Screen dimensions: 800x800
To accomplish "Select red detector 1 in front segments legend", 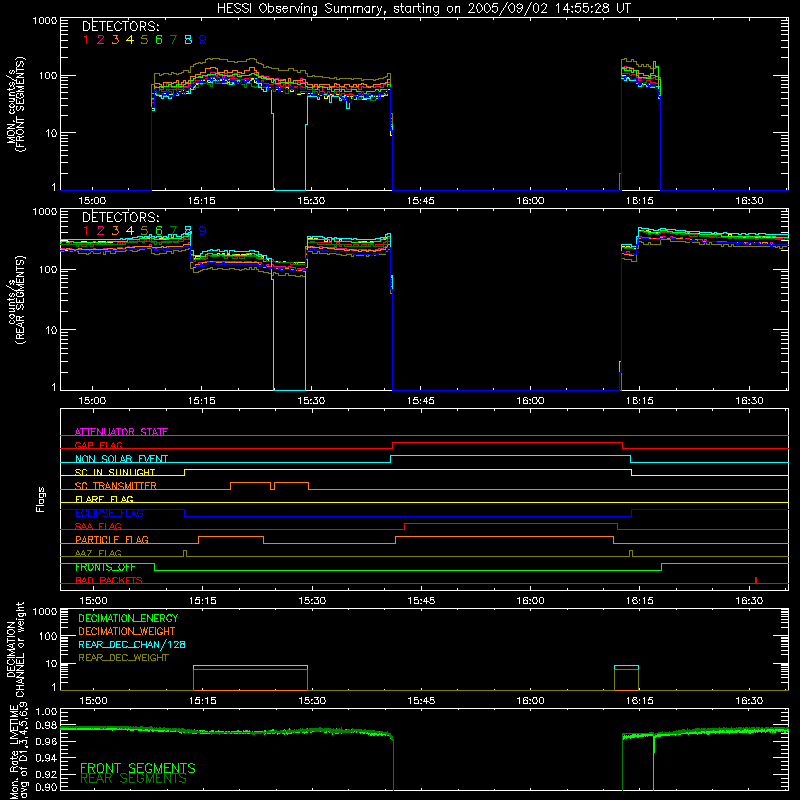I will [x=86, y=39].
